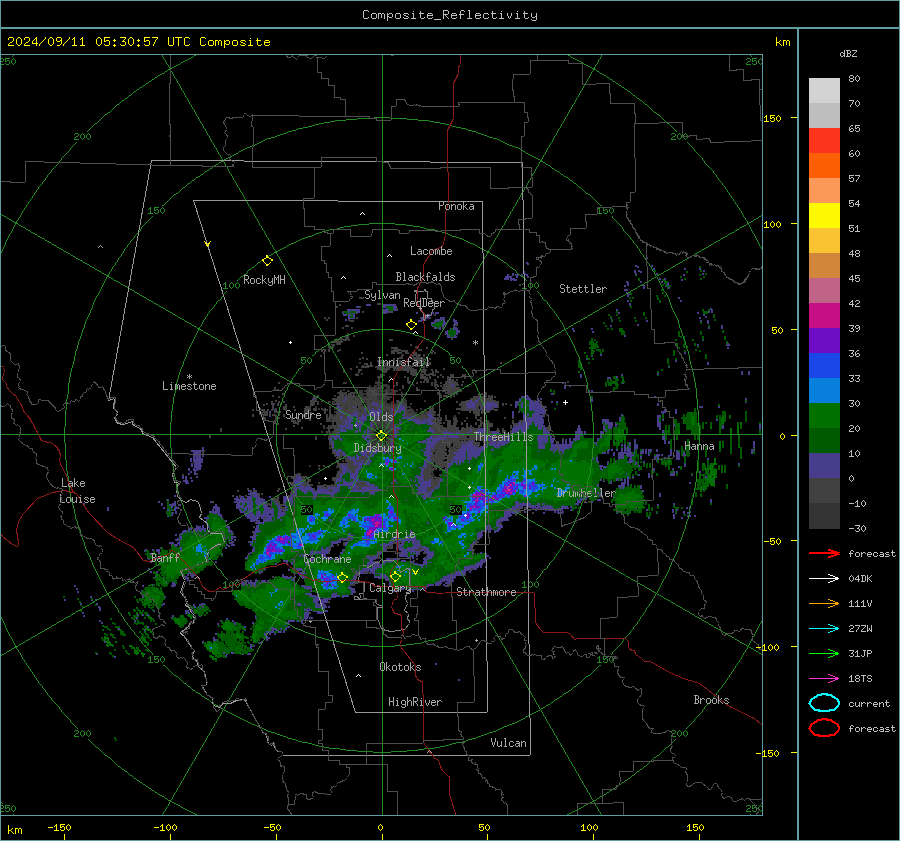Click the Okotoks town label
The width and height of the screenshot is (900, 841).
point(400,667)
